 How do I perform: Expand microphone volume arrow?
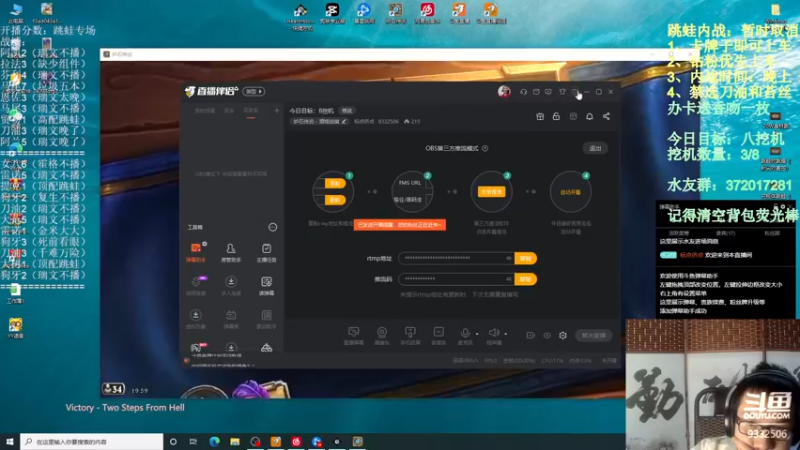(x=477, y=334)
